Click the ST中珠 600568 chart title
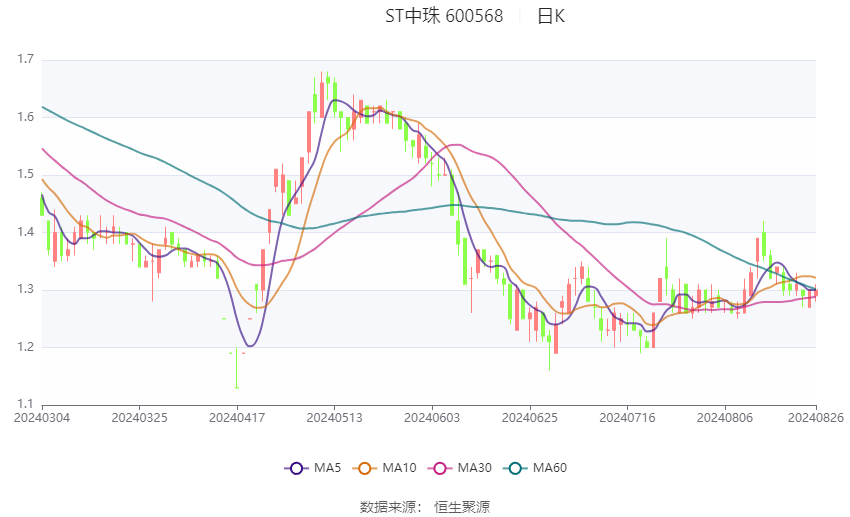The image size is (850, 517). click(444, 16)
